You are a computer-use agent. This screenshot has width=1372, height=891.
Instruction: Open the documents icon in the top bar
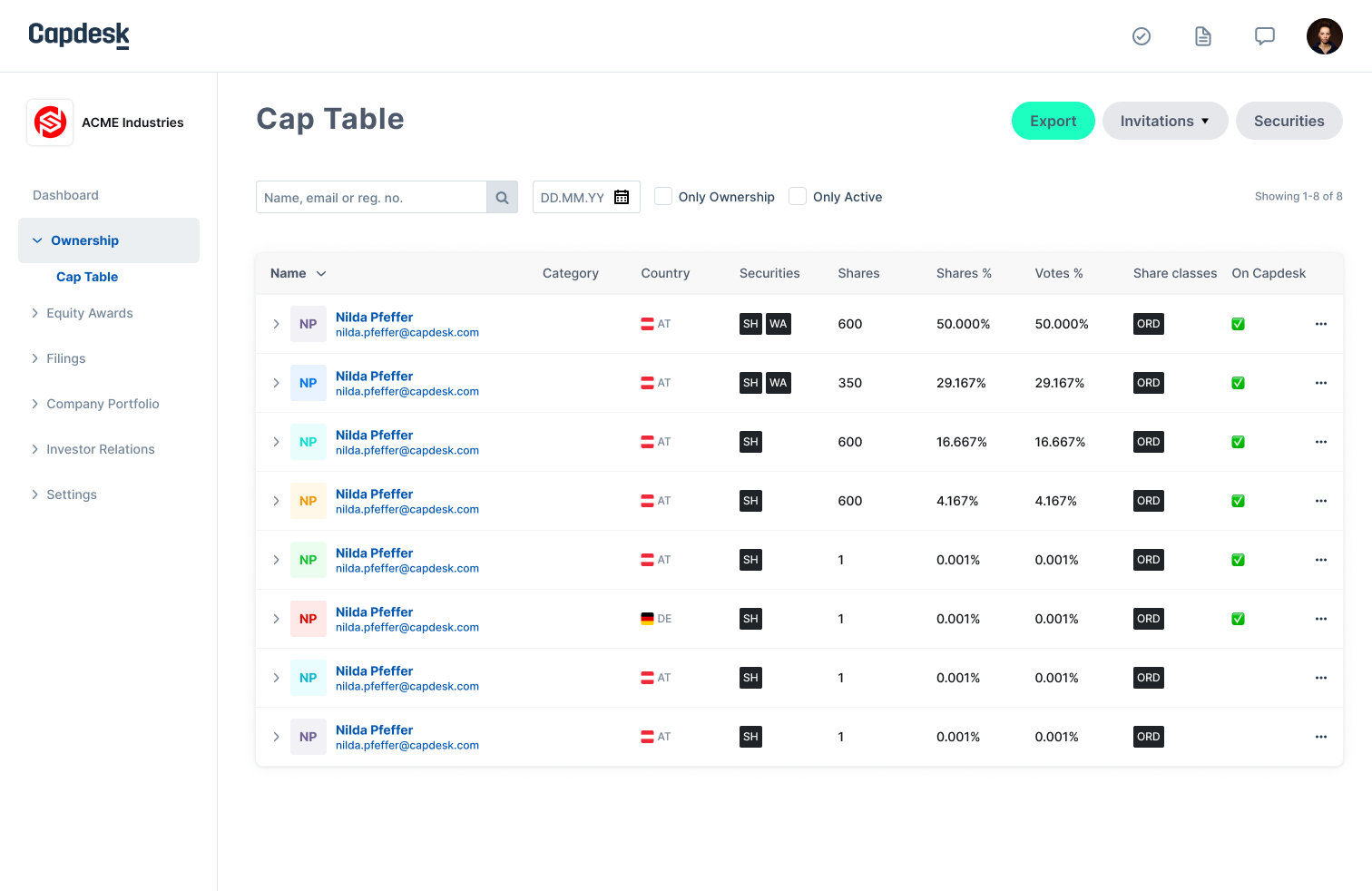[x=1202, y=36]
